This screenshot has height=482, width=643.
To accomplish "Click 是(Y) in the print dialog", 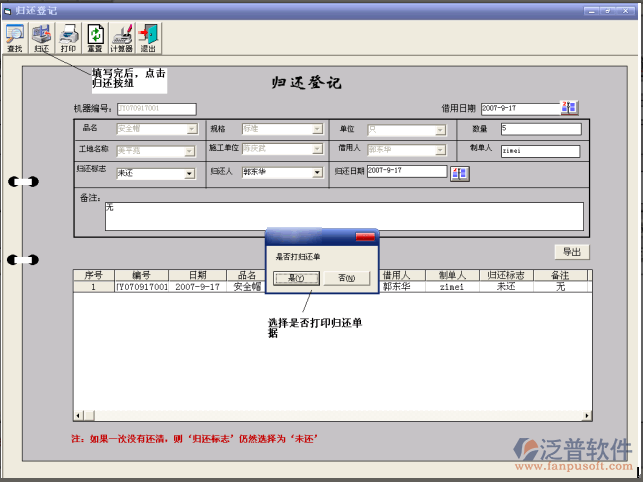I will tap(296, 278).
